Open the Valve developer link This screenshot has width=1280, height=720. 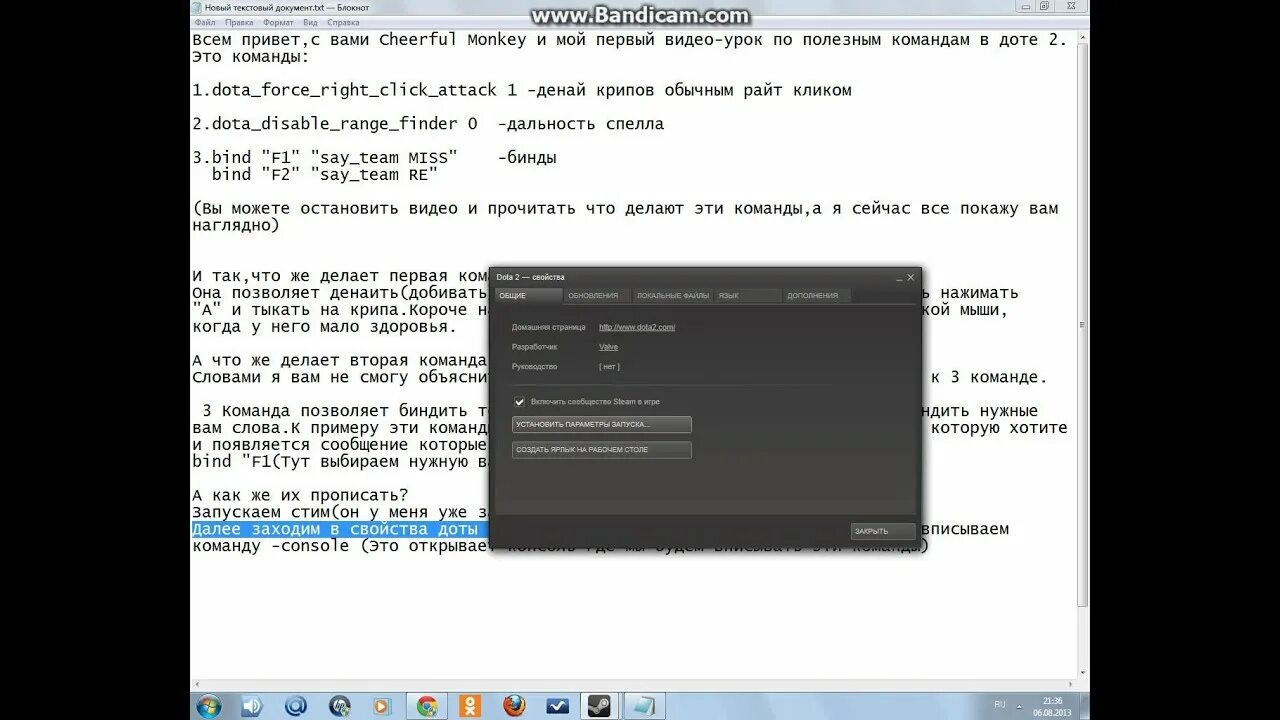coord(608,347)
